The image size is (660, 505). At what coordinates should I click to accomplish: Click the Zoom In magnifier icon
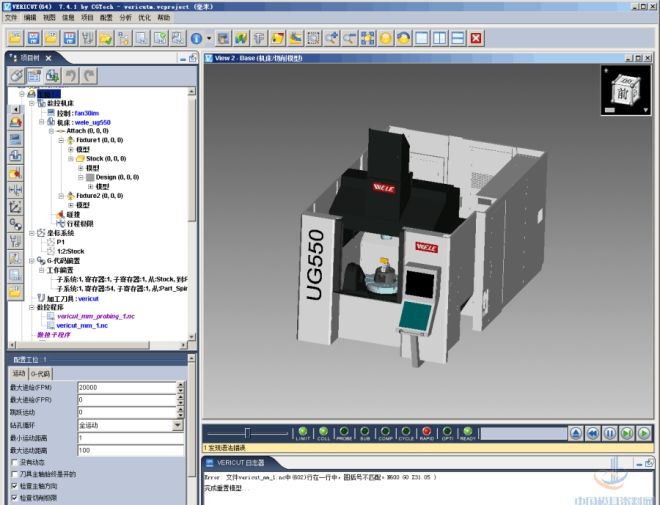pos(331,38)
